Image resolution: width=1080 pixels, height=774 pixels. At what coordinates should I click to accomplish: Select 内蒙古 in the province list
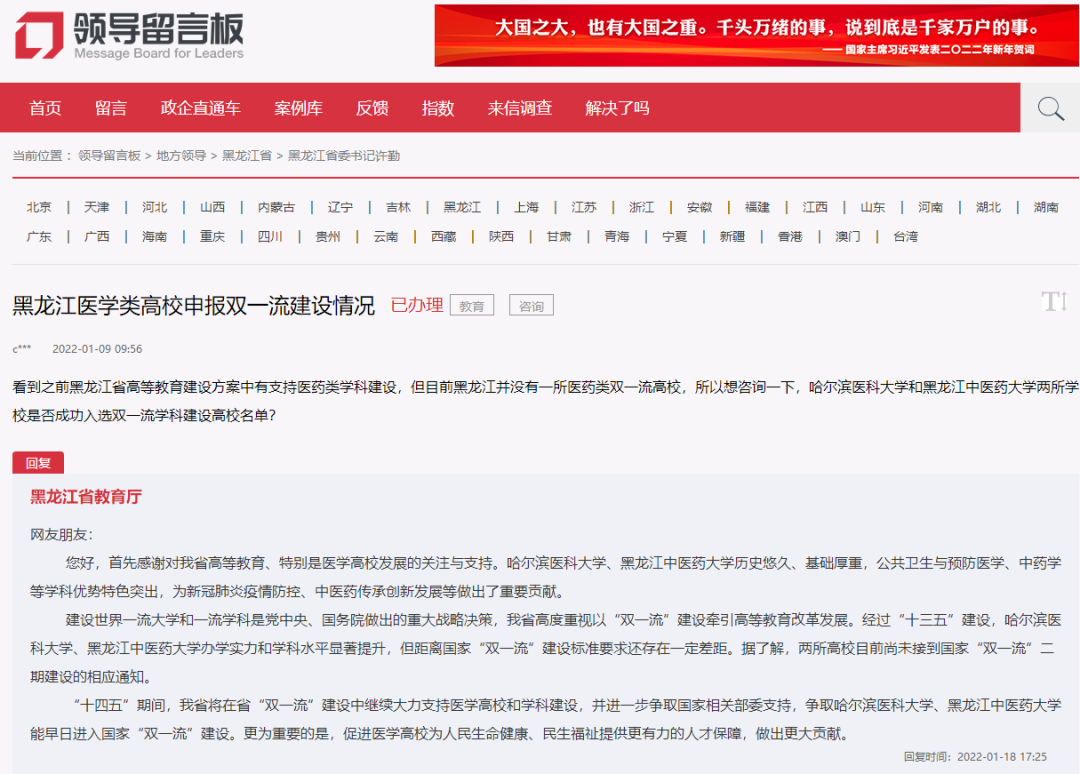pos(276,207)
